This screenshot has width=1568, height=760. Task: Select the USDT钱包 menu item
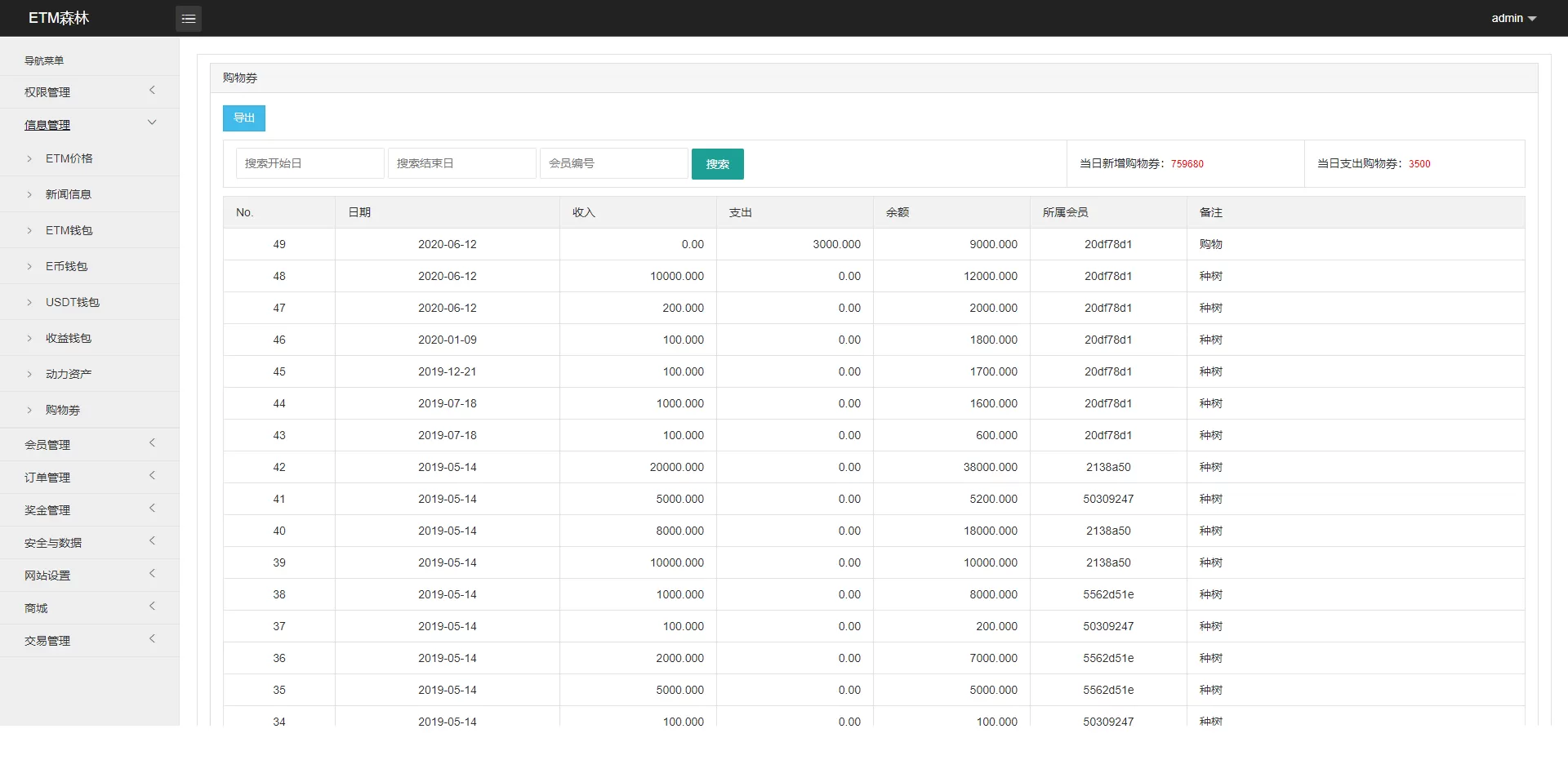[72, 302]
